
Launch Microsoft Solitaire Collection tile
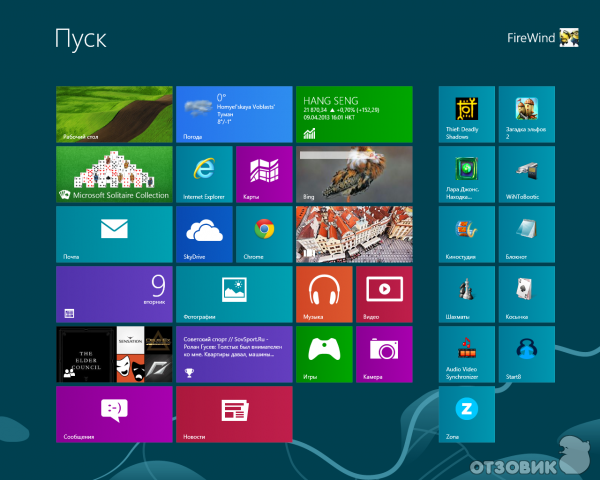coord(114,174)
